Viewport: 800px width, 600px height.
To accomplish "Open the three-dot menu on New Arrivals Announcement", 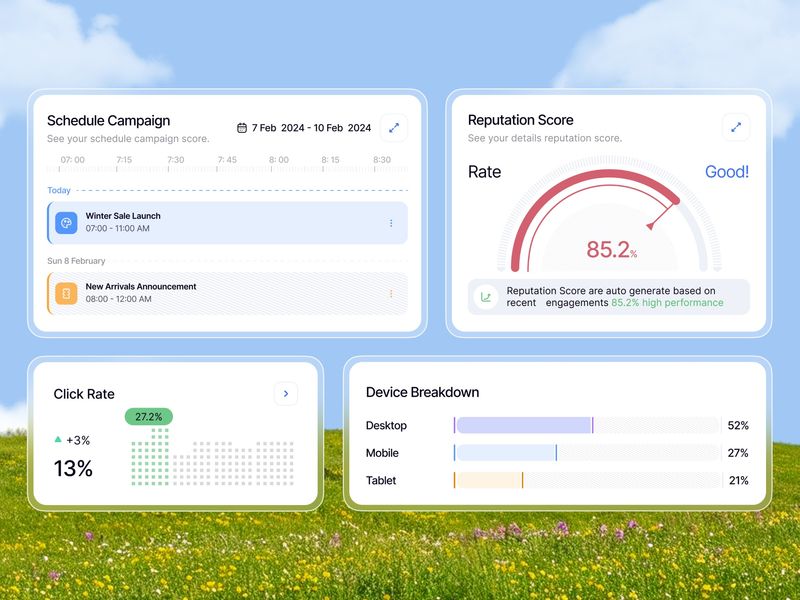I will pos(393,292).
